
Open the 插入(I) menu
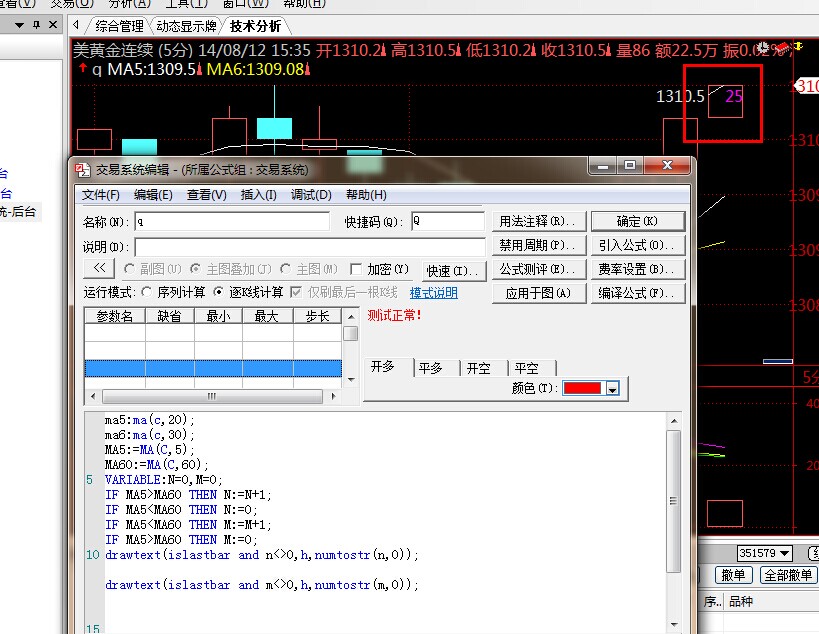pyautogui.click(x=259, y=195)
